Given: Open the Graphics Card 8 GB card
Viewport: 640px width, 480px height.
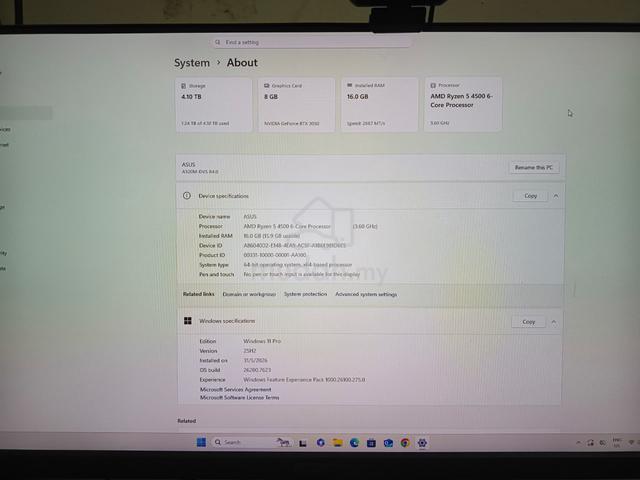Looking at the screenshot, I should tap(297, 104).
